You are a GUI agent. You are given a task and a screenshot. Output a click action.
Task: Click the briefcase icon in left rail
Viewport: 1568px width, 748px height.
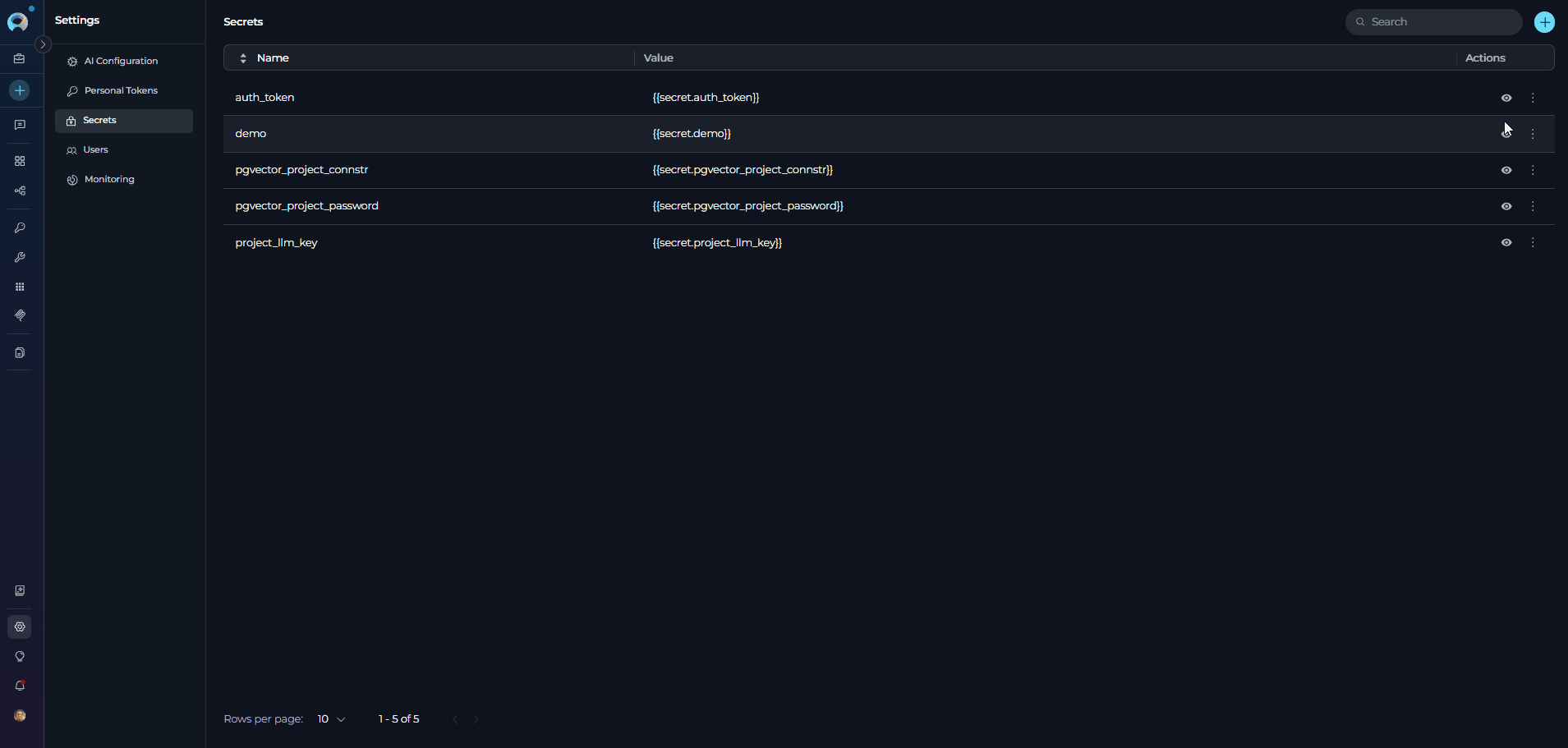(20, 59)
